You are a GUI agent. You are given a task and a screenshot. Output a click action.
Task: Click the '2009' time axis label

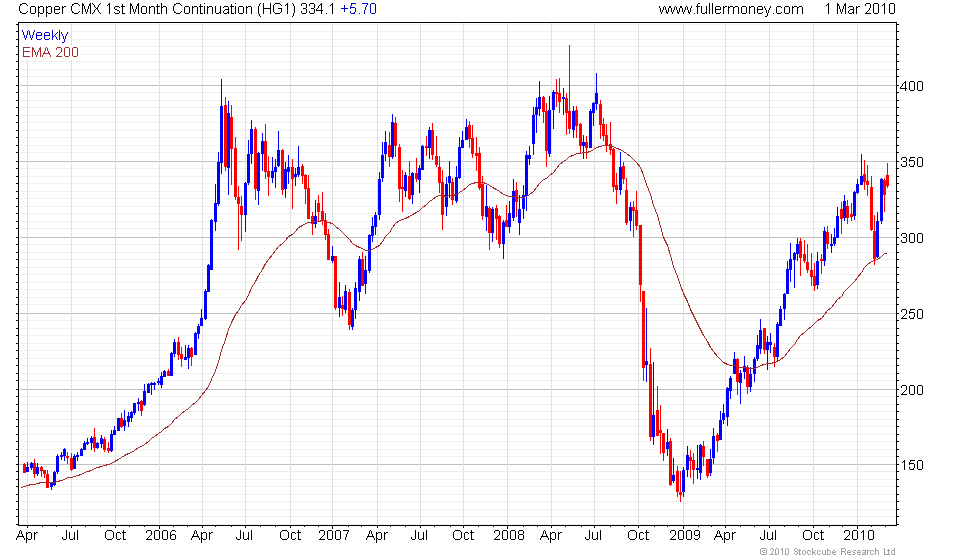pyautogui.click(x=684, y=536)
